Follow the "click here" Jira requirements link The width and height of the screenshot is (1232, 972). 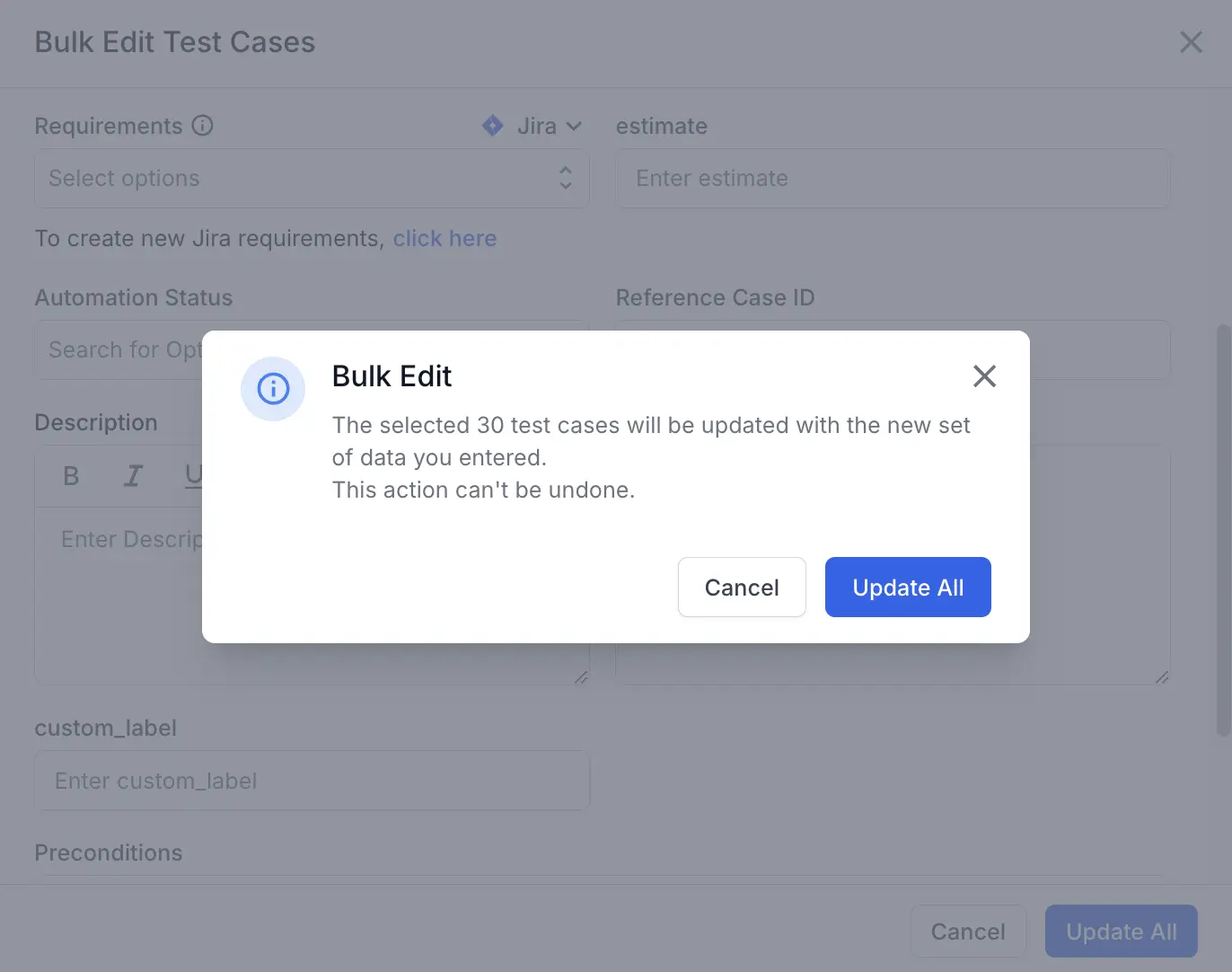coord(444,239)
